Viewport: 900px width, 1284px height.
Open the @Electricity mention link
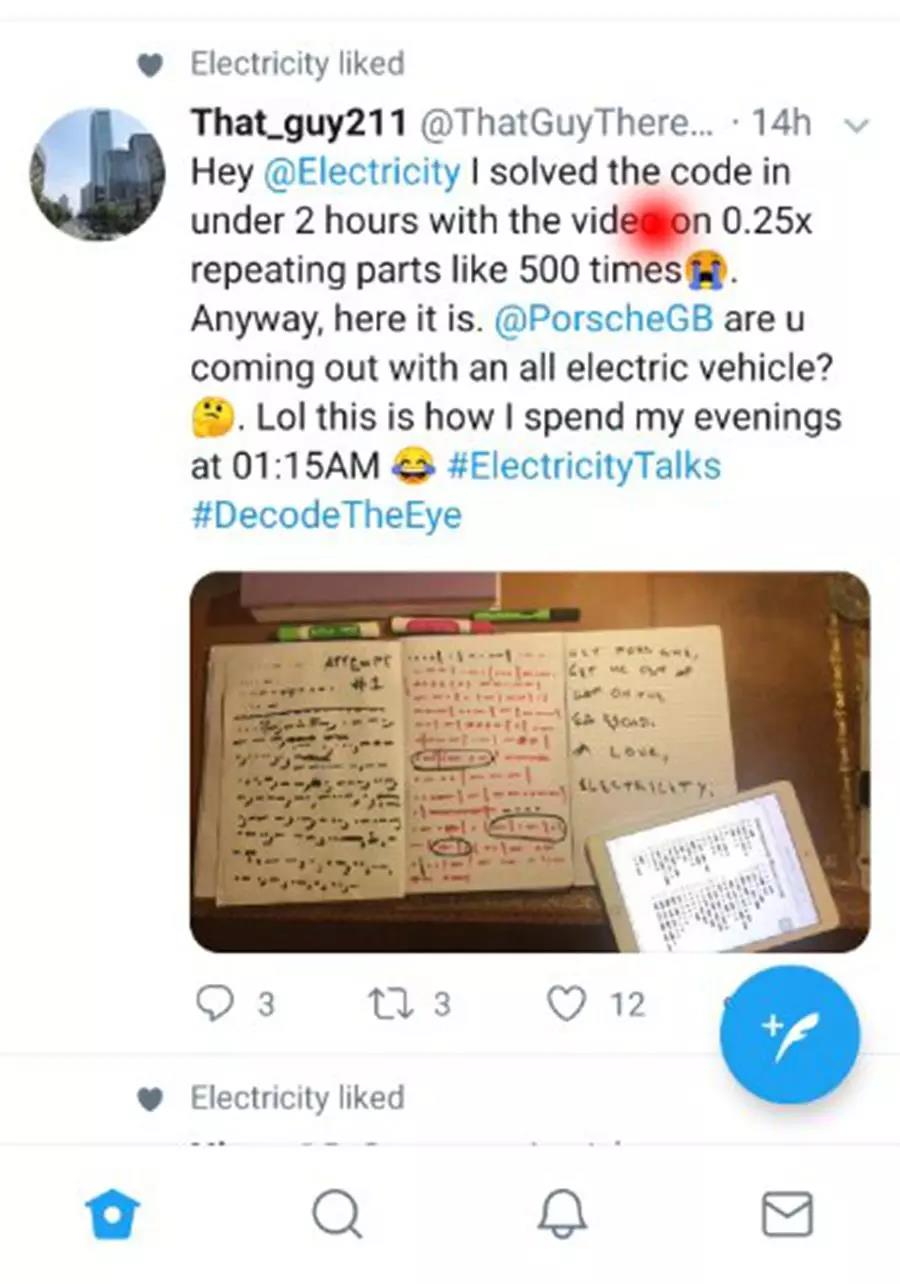361,172
